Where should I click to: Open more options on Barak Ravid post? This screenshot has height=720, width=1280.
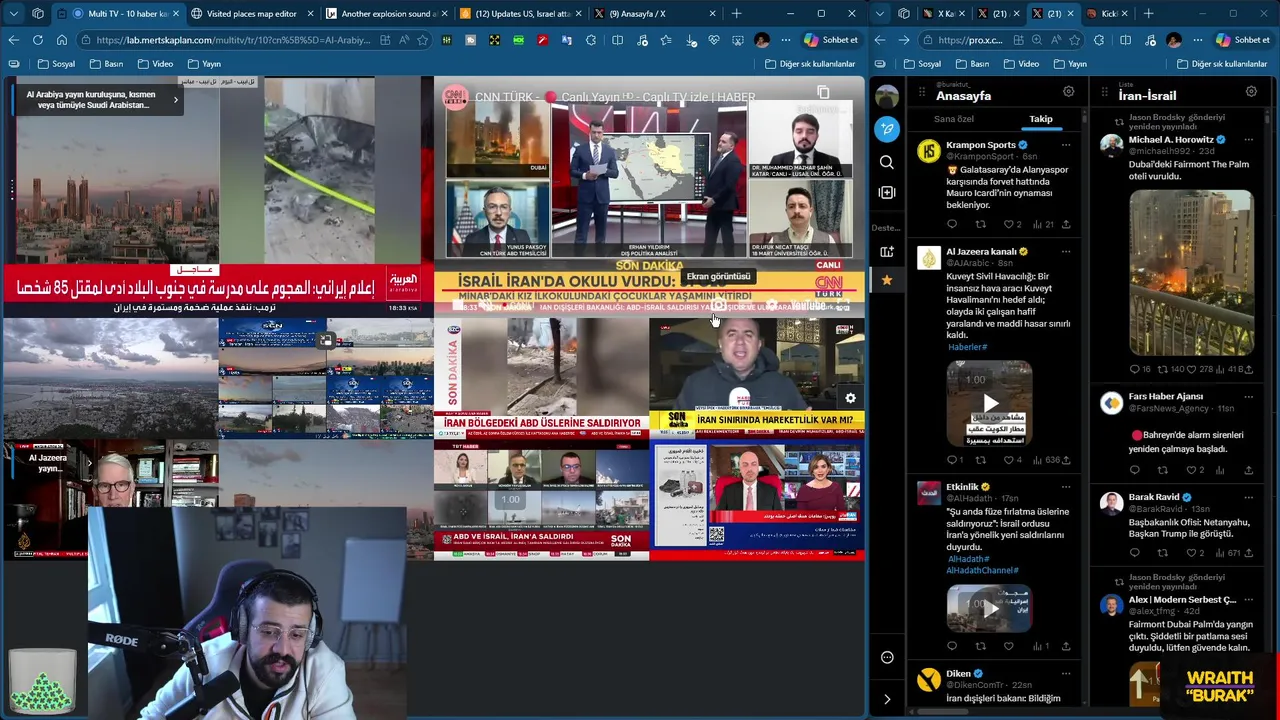1249,497
